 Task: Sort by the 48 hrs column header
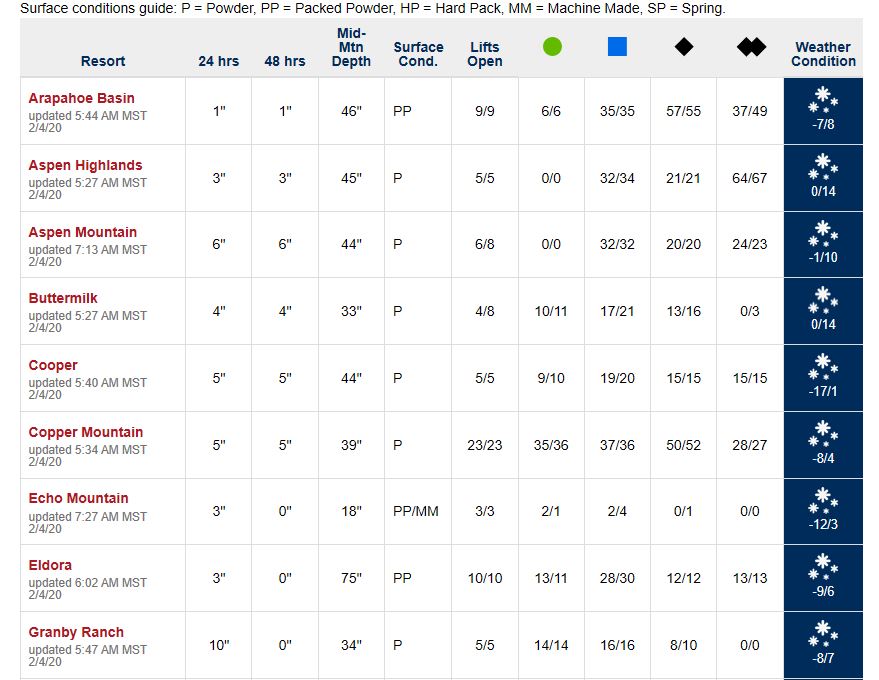(285, 61)
